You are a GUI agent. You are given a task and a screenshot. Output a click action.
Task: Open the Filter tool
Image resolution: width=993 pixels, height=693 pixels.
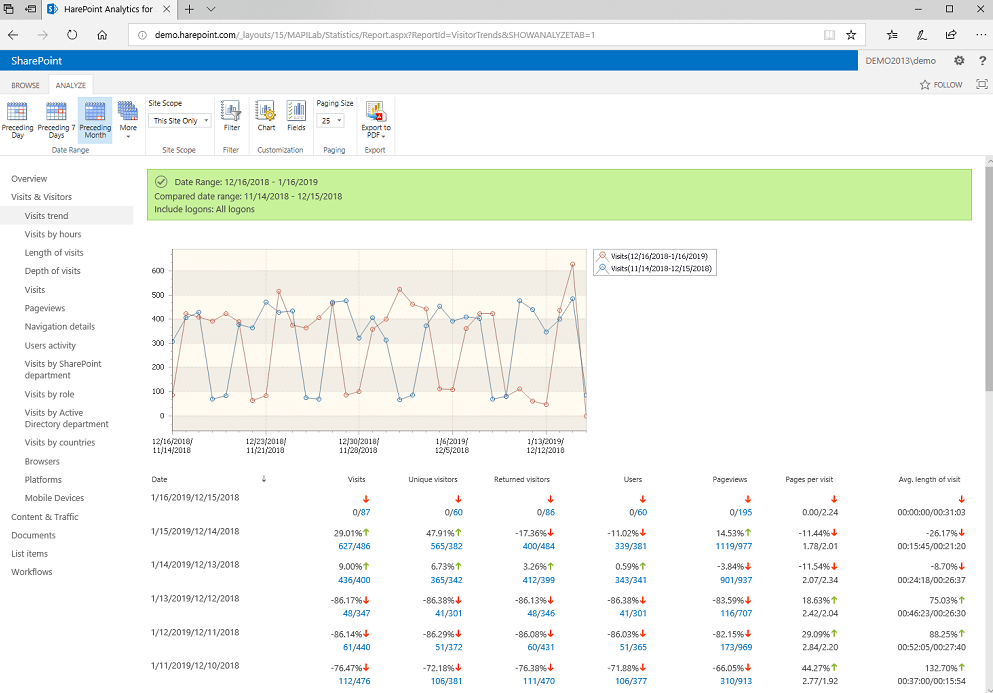point(231,117)
